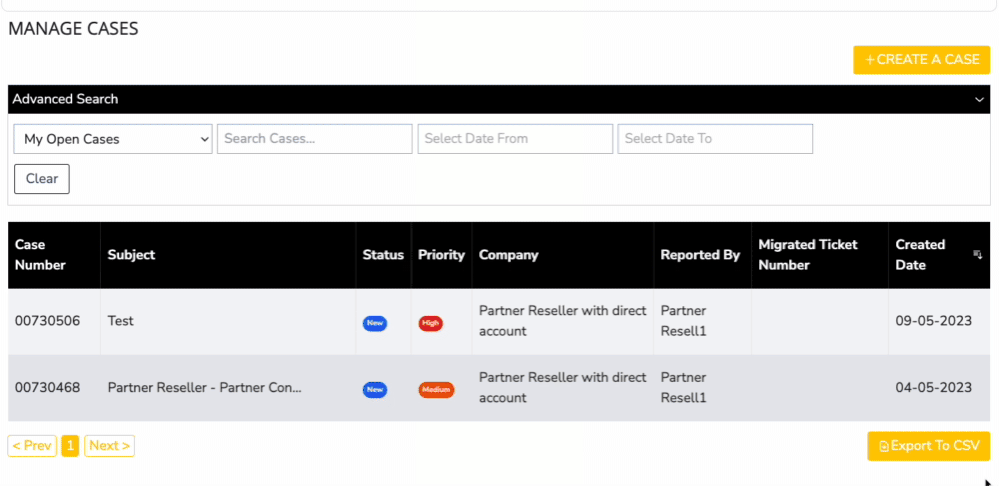The image size is (999, 486).
Task: Open the Select Date To field
Action: click(714, 139)
